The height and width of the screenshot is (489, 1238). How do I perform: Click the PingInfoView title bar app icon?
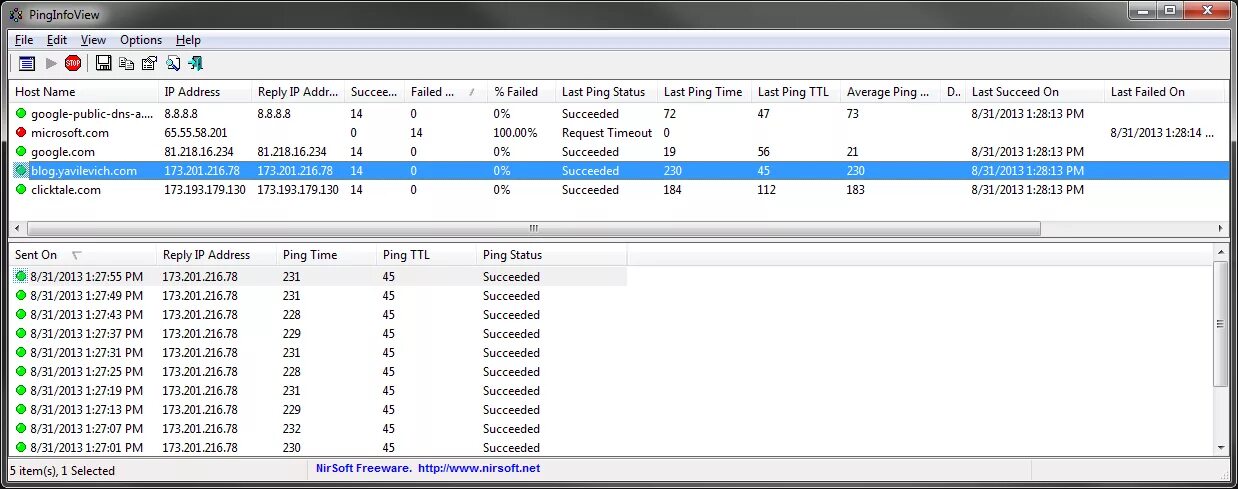[16, 14]
